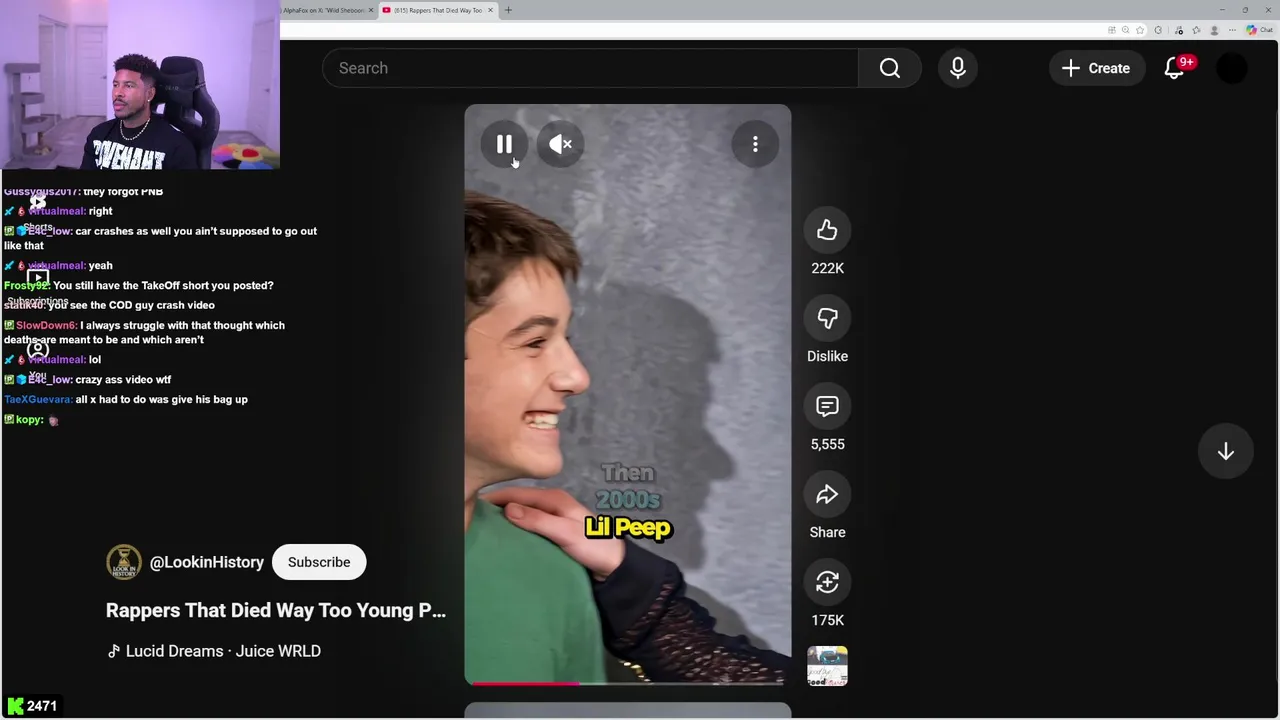Viewport: 1280px width, 720px height.
Task: Open the sound thumbnail below Remix
Action: [827, 666]
